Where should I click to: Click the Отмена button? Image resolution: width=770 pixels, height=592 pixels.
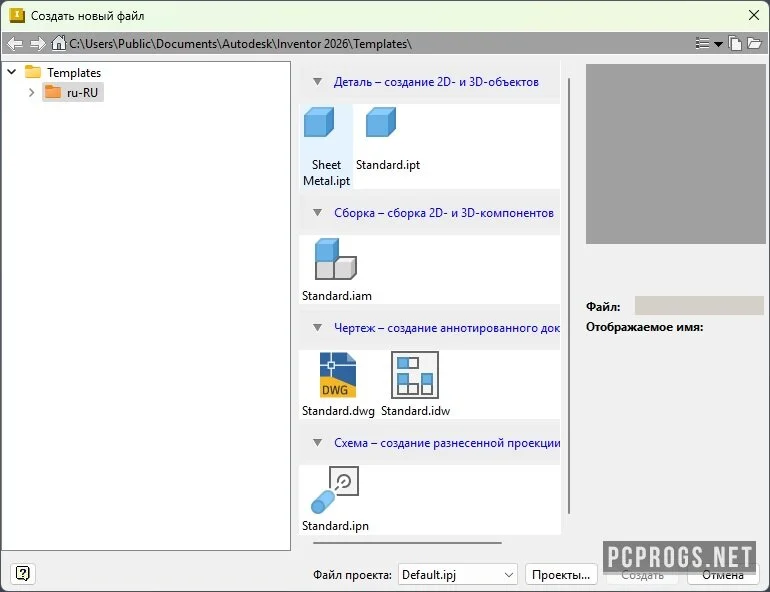723,575
